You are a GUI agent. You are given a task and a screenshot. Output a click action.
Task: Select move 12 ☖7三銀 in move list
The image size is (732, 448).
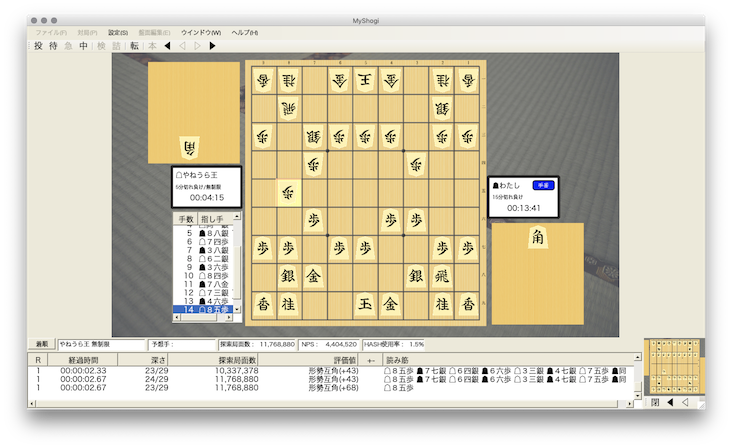tap(203, 293)
